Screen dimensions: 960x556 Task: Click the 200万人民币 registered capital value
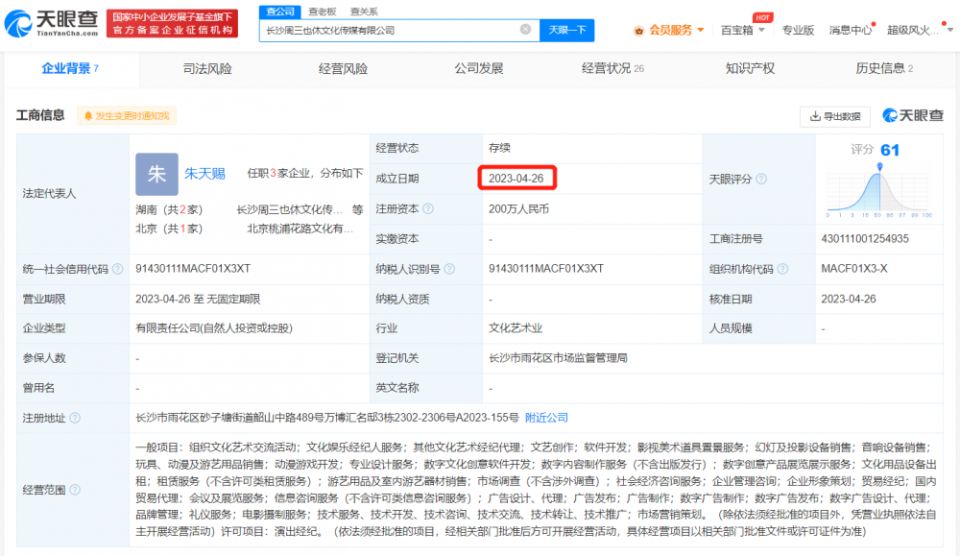pos(519,209)
